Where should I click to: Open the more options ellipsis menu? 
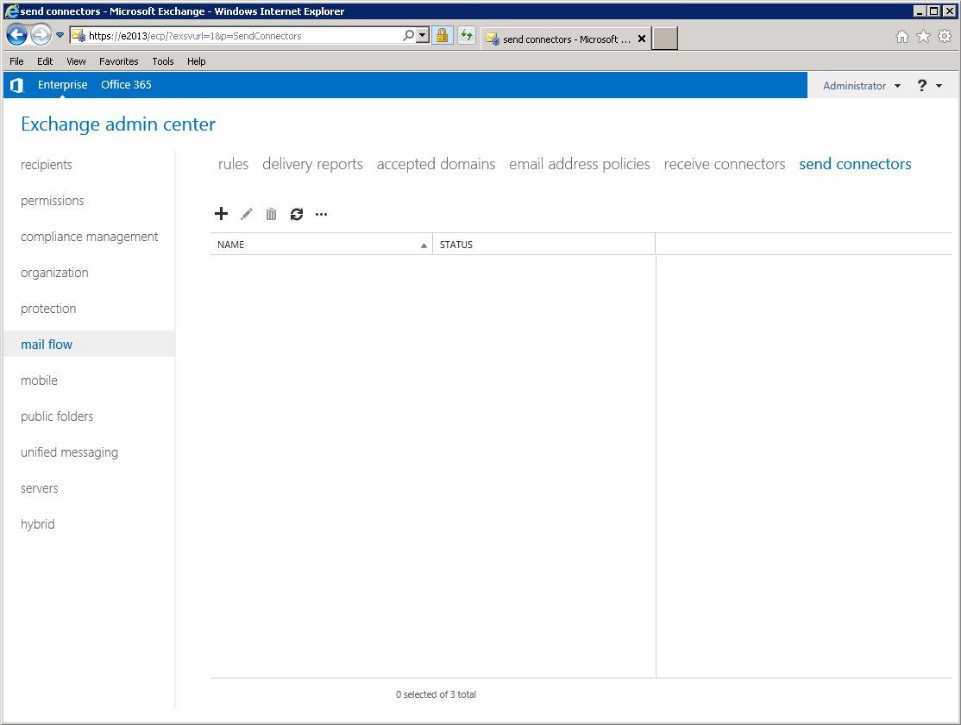coord(321,214)
